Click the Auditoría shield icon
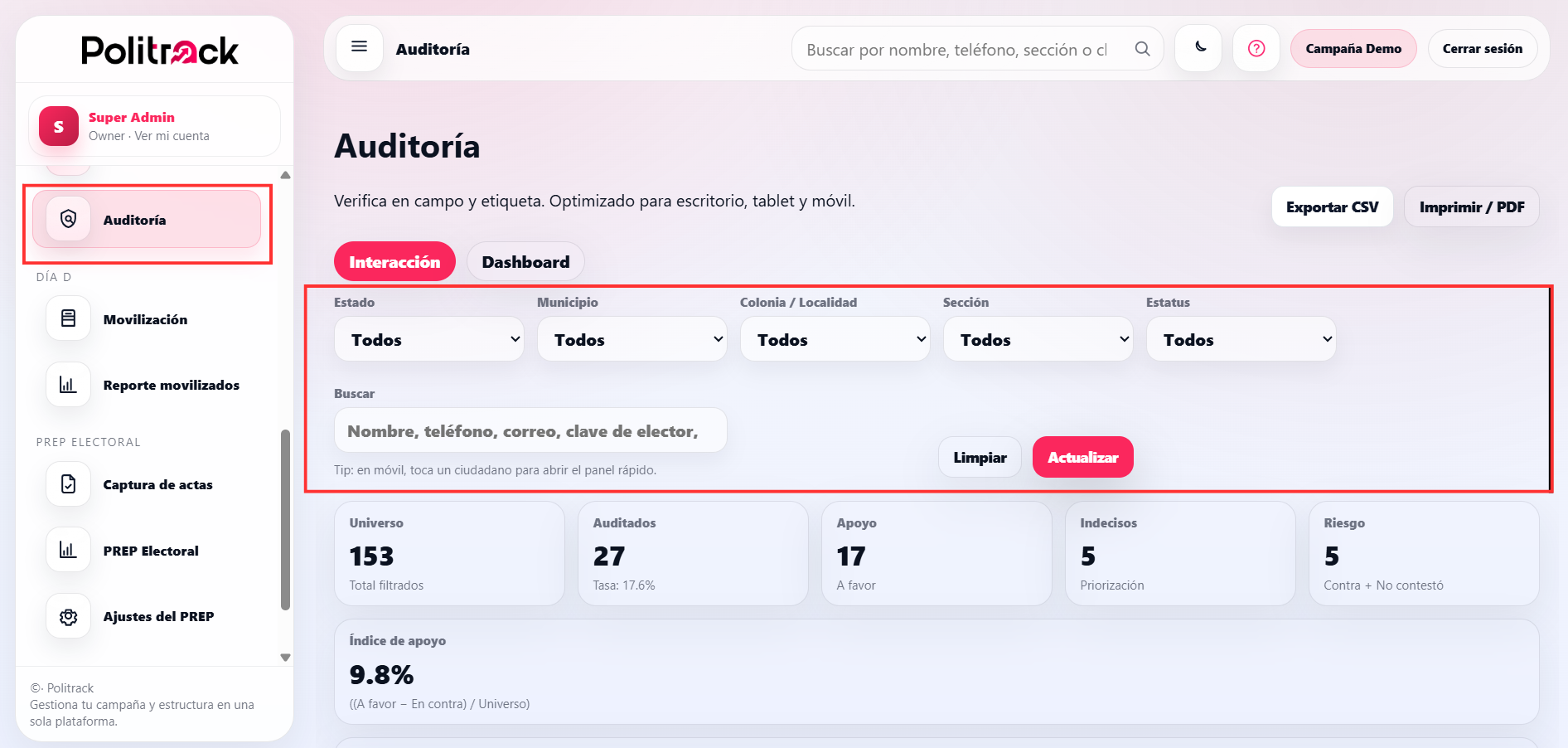1568x748 pixels. click(x=67, y=219)
